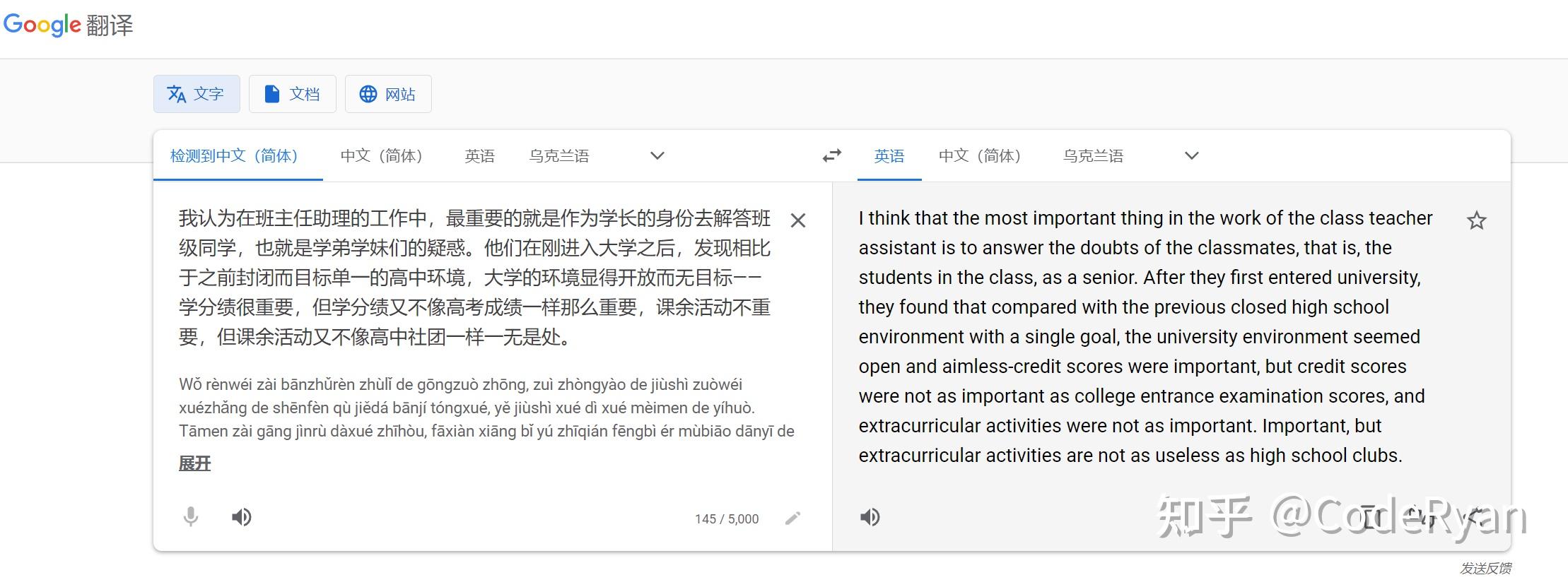The width and height of the screenshot is (1568, 587).
Task: Choose 中文（简体）as target language
Action: [x=980, y=155]
